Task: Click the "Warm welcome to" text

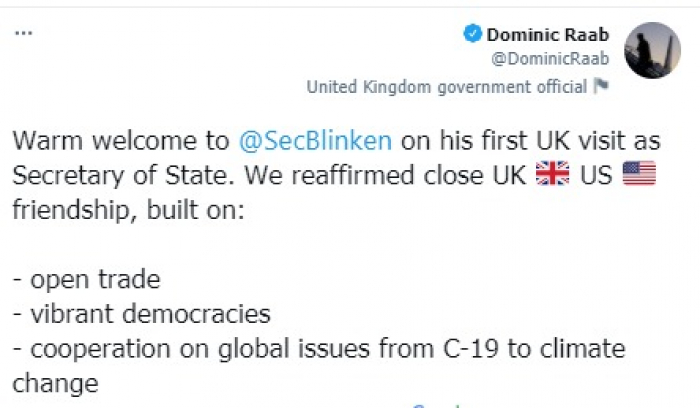Action: (115, 141)
